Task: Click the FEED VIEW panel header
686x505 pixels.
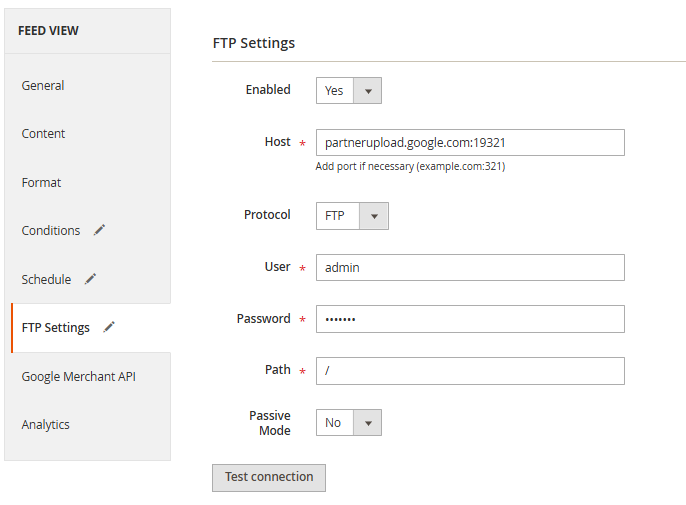Action: (x=88, y=31)
